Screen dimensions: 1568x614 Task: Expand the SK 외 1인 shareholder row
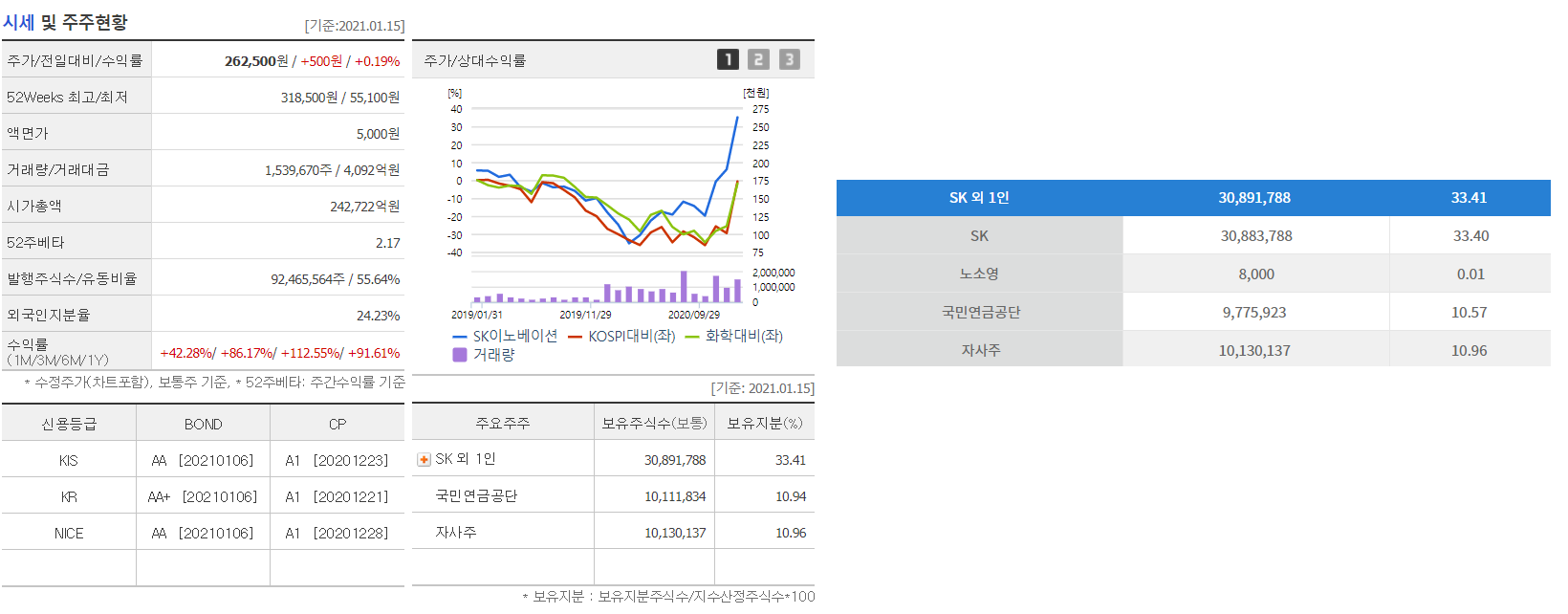[424, 460]
